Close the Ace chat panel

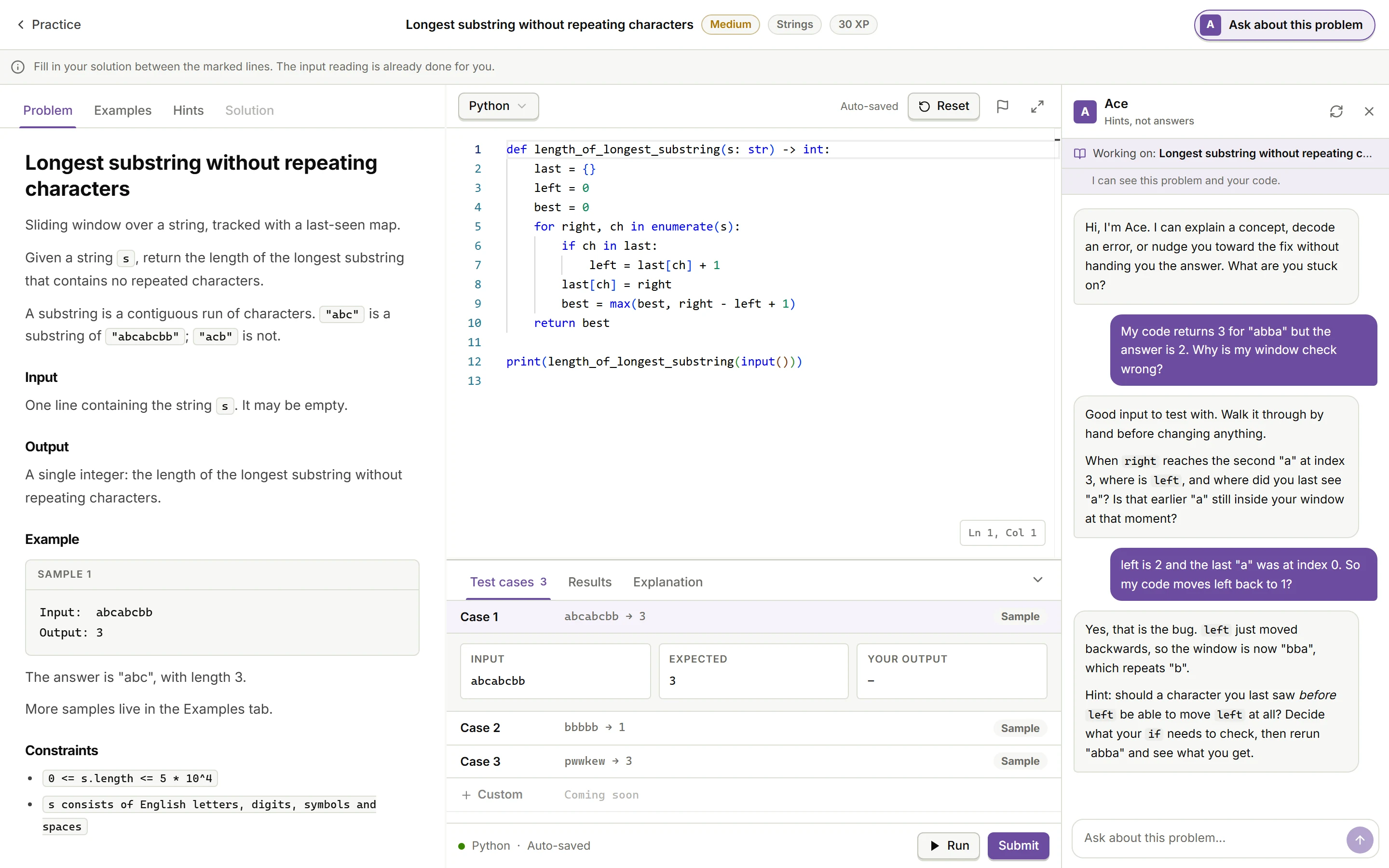pyautogui.click(x=1369, y=111)
